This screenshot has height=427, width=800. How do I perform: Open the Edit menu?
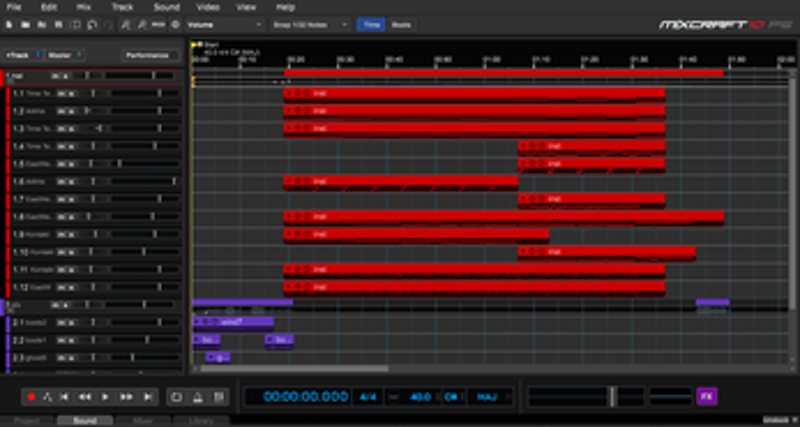(49, 8)
